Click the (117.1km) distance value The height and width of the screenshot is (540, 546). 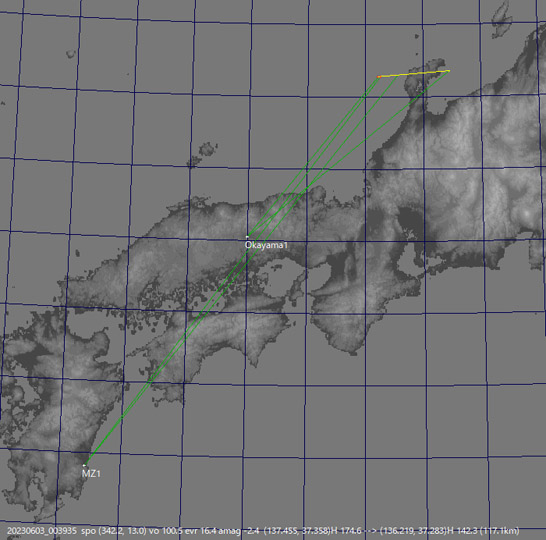499,531
